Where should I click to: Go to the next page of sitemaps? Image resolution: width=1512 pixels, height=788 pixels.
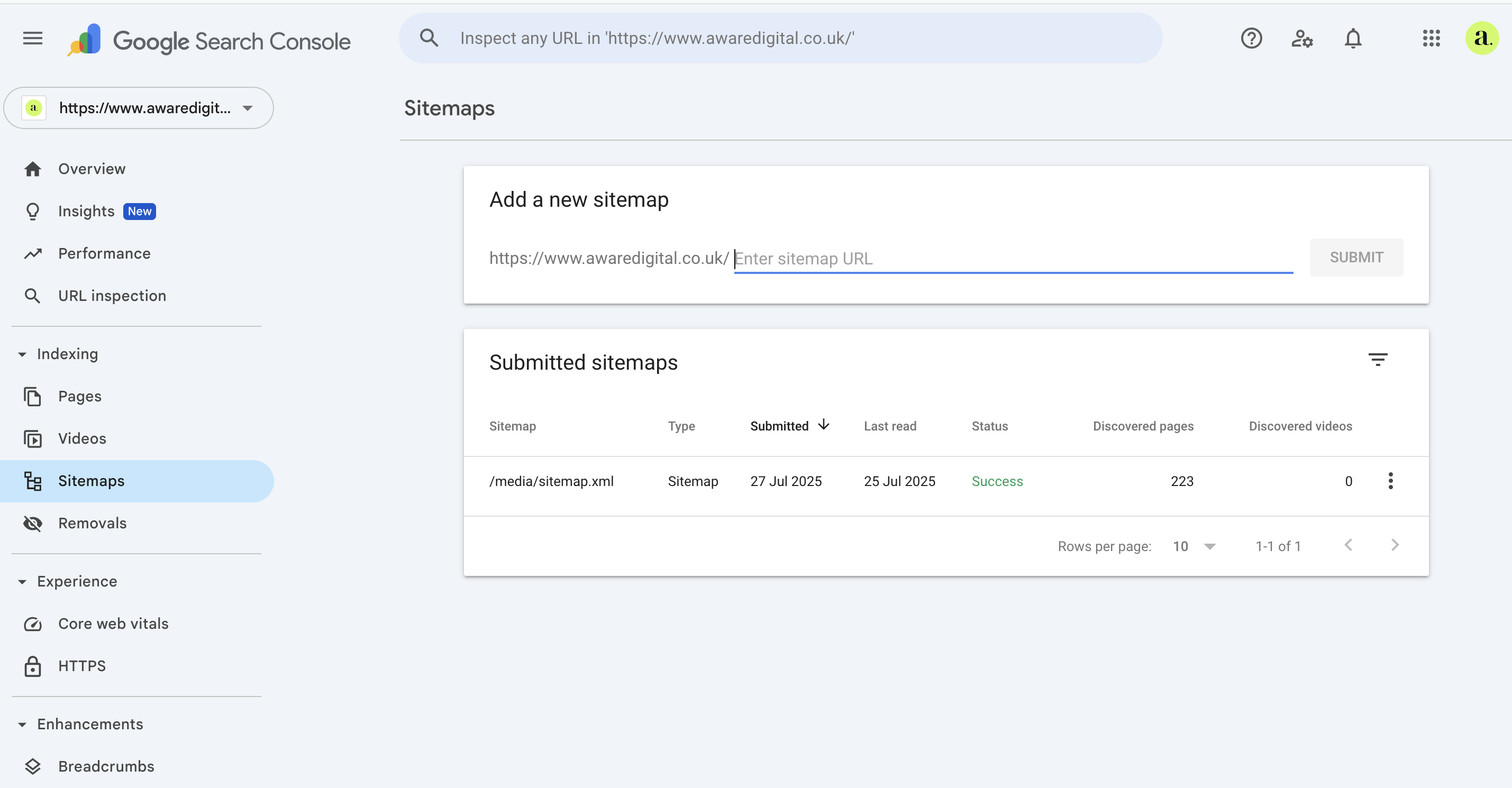click(1395, 546)
